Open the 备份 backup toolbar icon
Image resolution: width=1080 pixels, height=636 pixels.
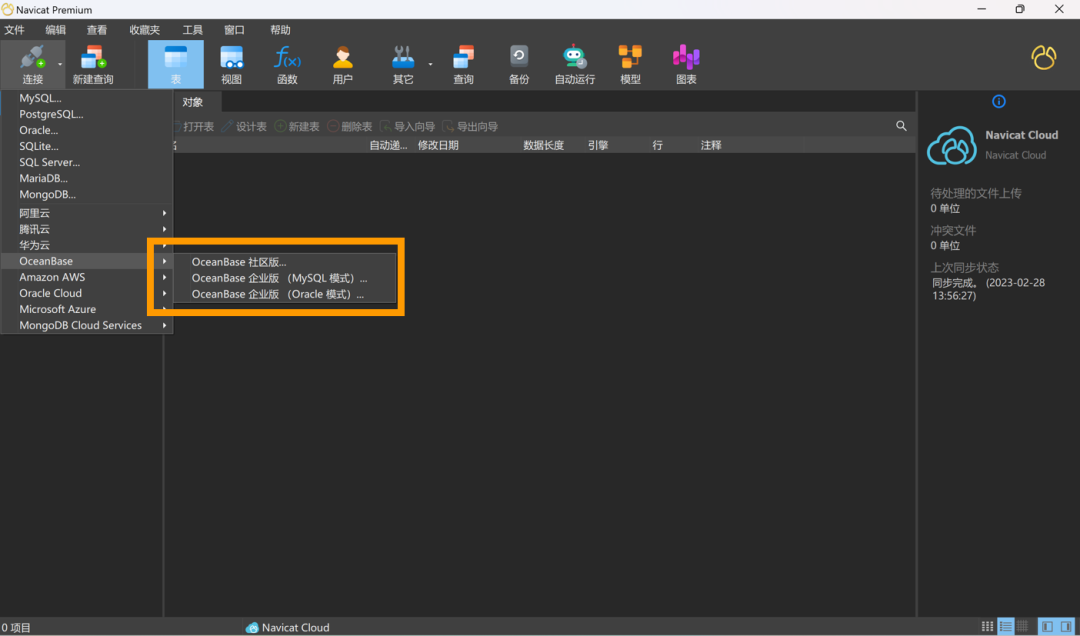pos(519,57)
